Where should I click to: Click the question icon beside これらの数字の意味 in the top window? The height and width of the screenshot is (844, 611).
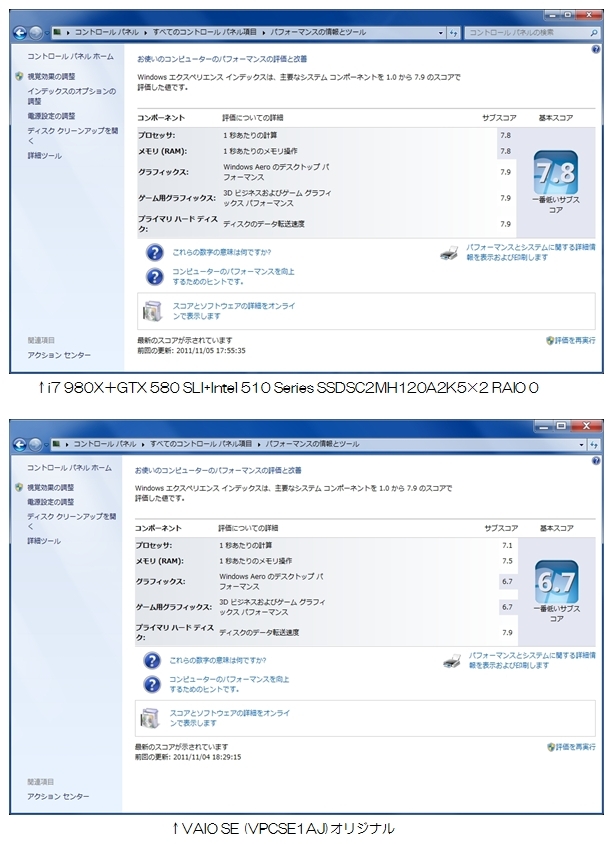(154, 252)
